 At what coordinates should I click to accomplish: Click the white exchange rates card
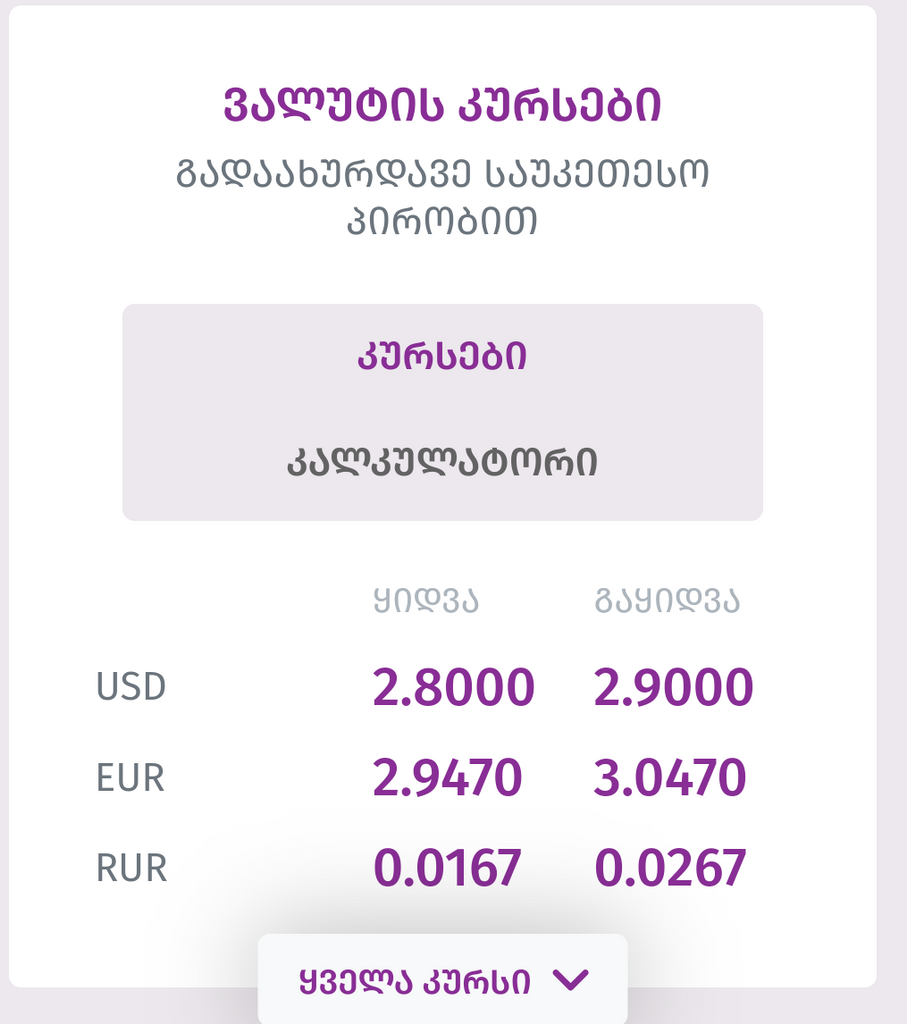(442, 496)
